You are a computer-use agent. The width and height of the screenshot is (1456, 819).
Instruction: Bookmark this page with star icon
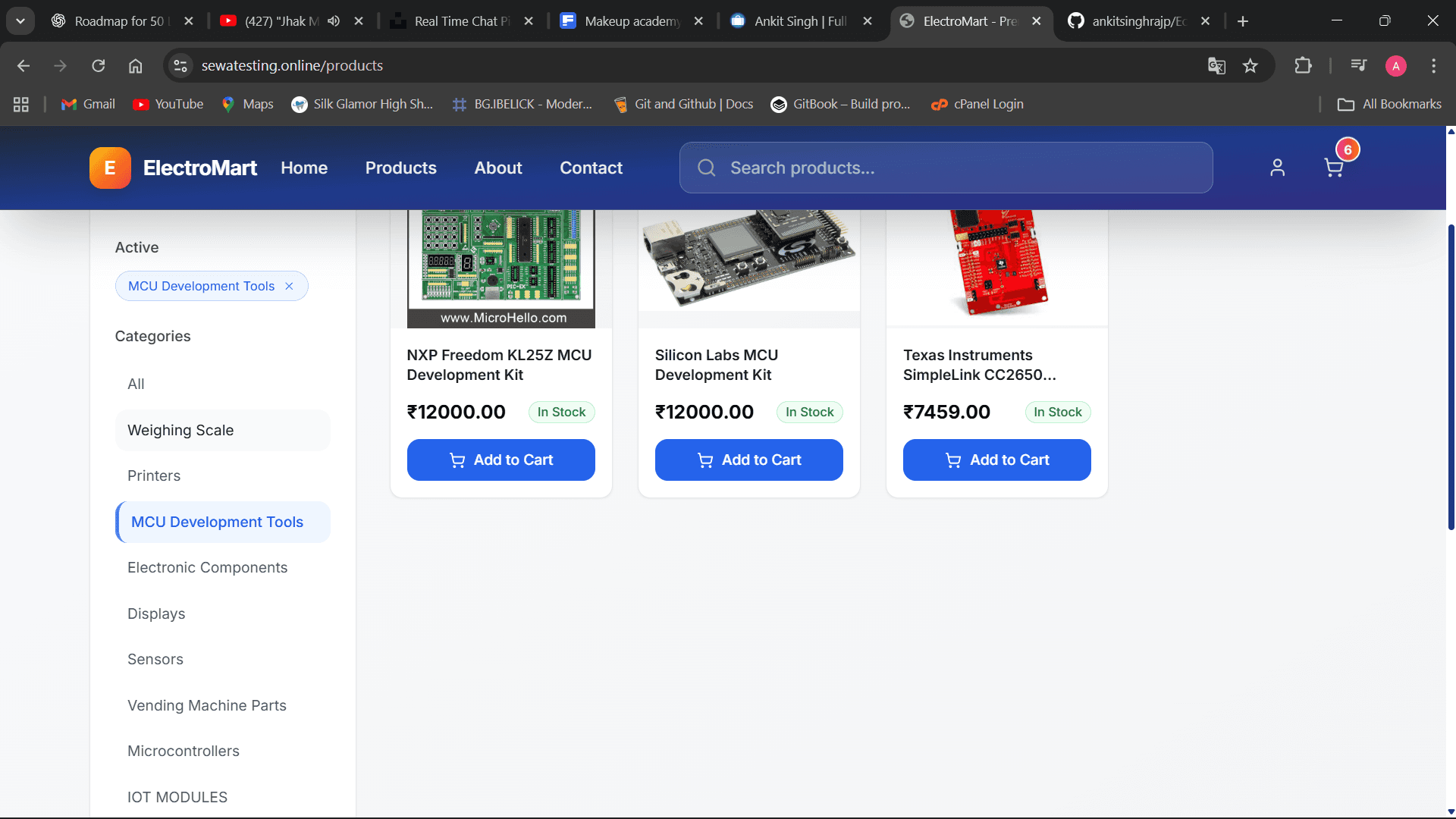pyautogui.click(x=1250, y=66)
